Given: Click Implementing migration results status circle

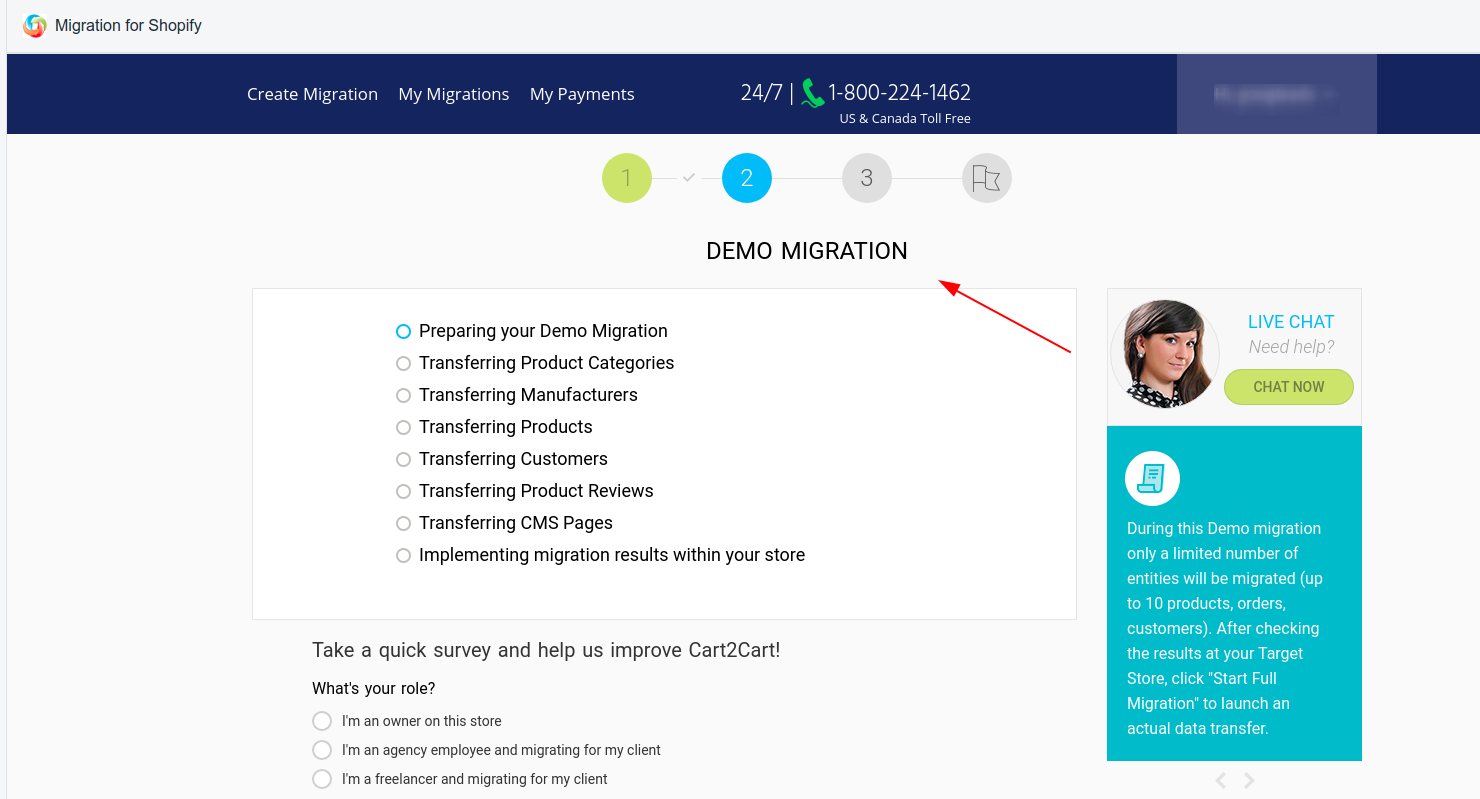Looking at the screenshot, I should pos(404,555).
